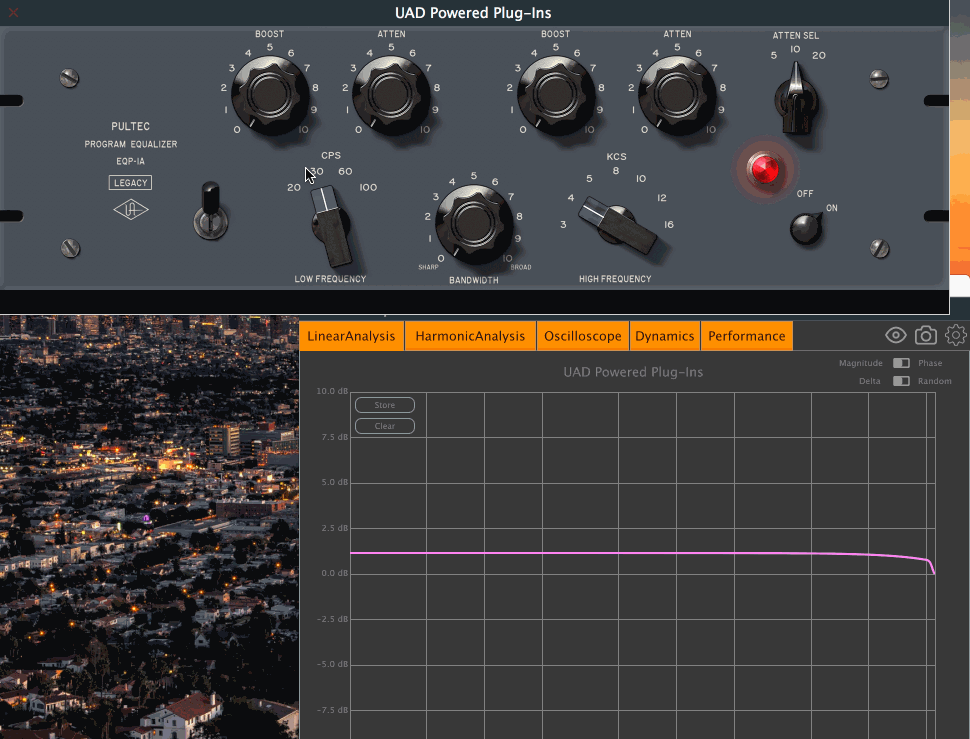The image size is (970, 739).
Task: Switch to the HarmonicAnalysis tab
Action: point(470,336)
